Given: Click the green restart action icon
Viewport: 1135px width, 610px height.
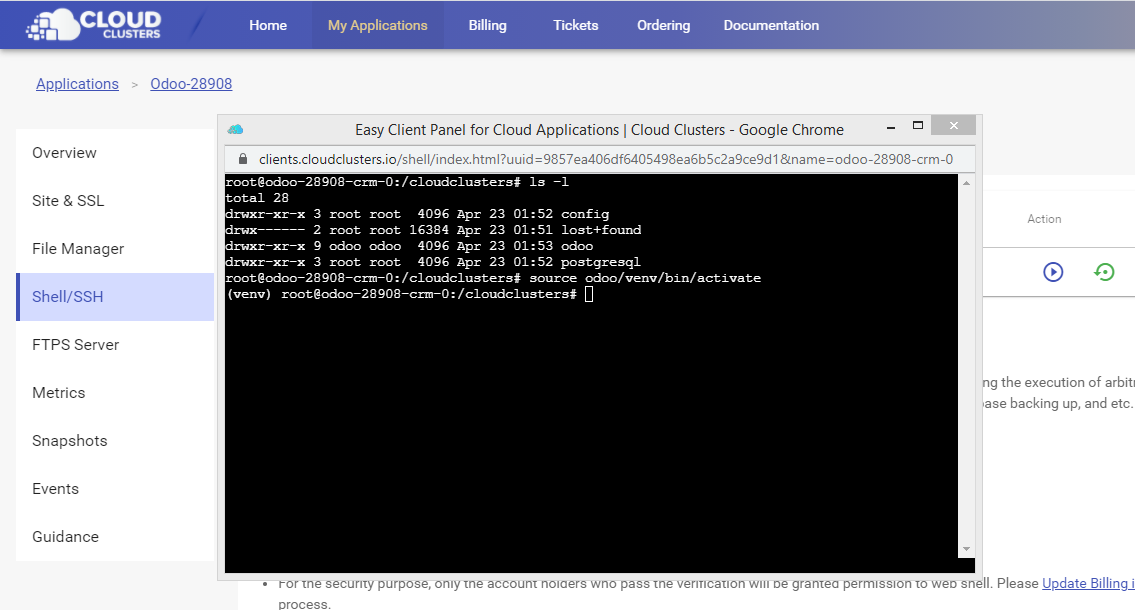Looking at the screenshot, I should point(1104,272).
